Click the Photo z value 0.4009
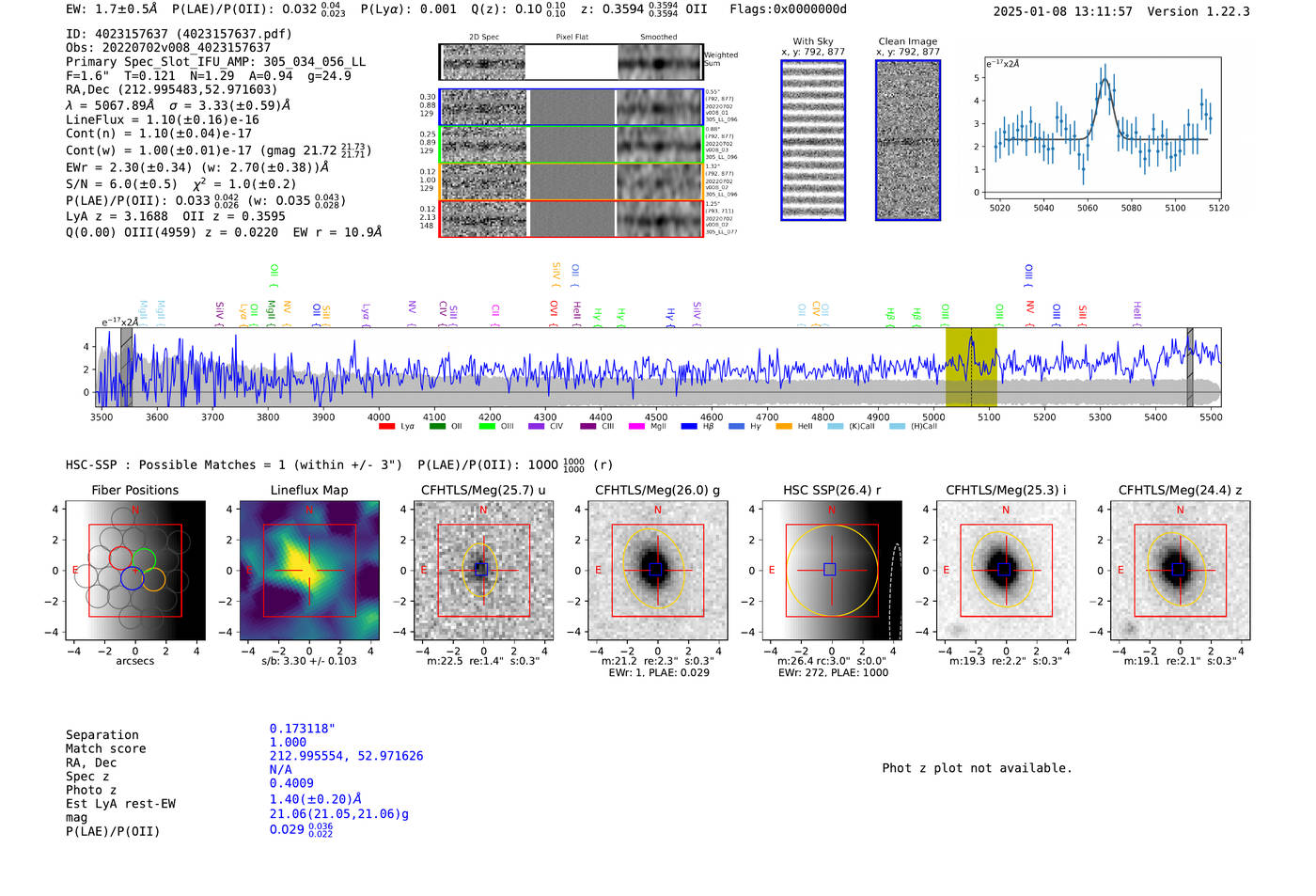 pos(291,783)
